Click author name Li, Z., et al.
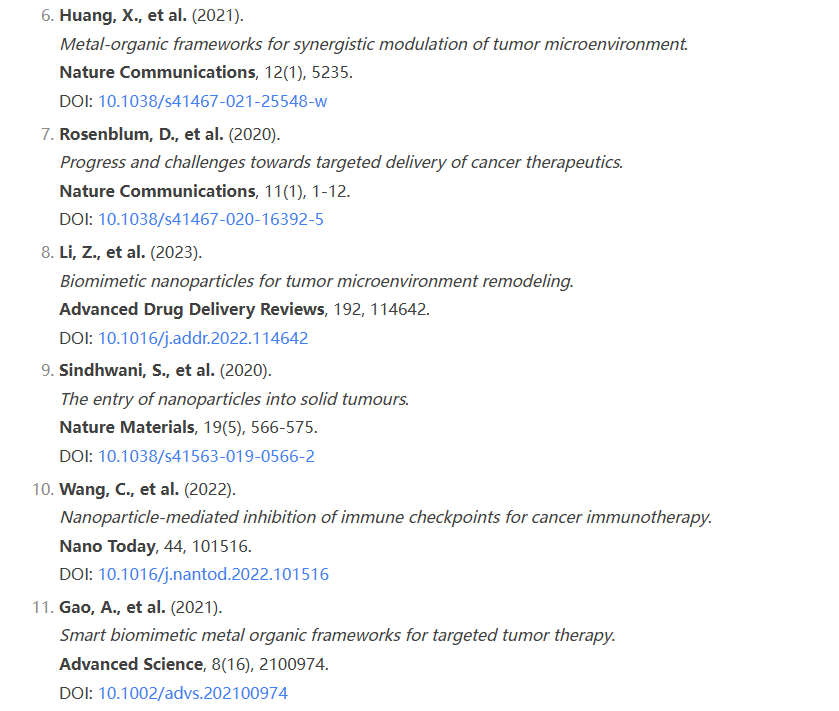This screenshot has width=839, height=711. tap(102, 253)
